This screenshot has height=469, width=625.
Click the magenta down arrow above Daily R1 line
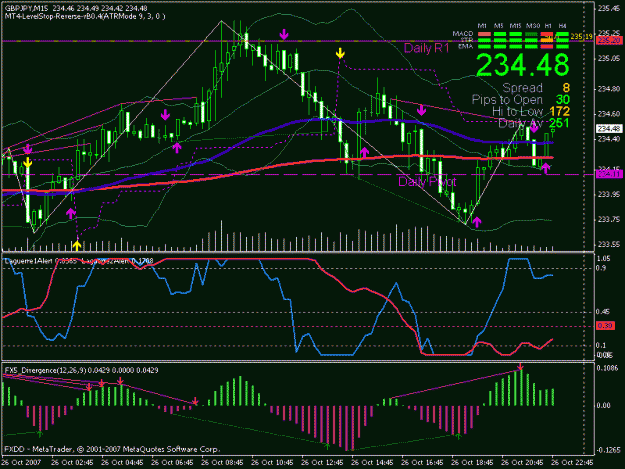[284, 35]
